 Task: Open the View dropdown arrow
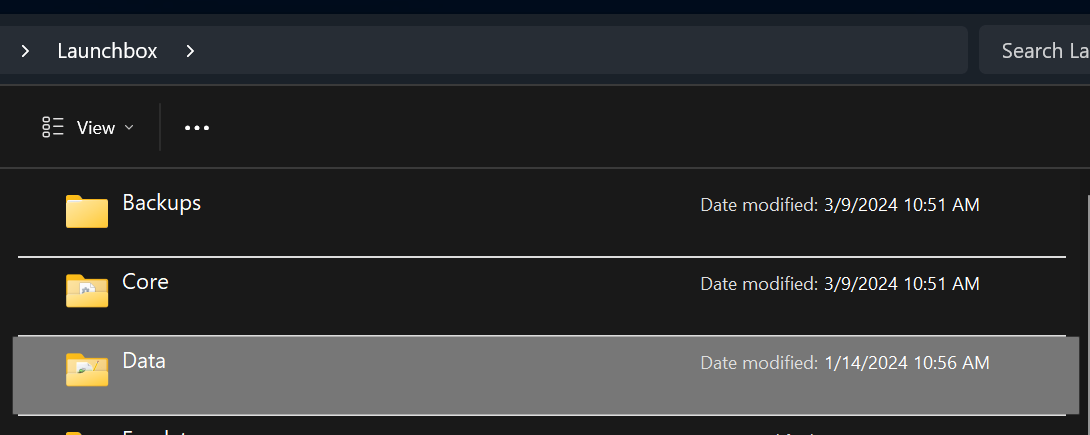click(128, 127)
